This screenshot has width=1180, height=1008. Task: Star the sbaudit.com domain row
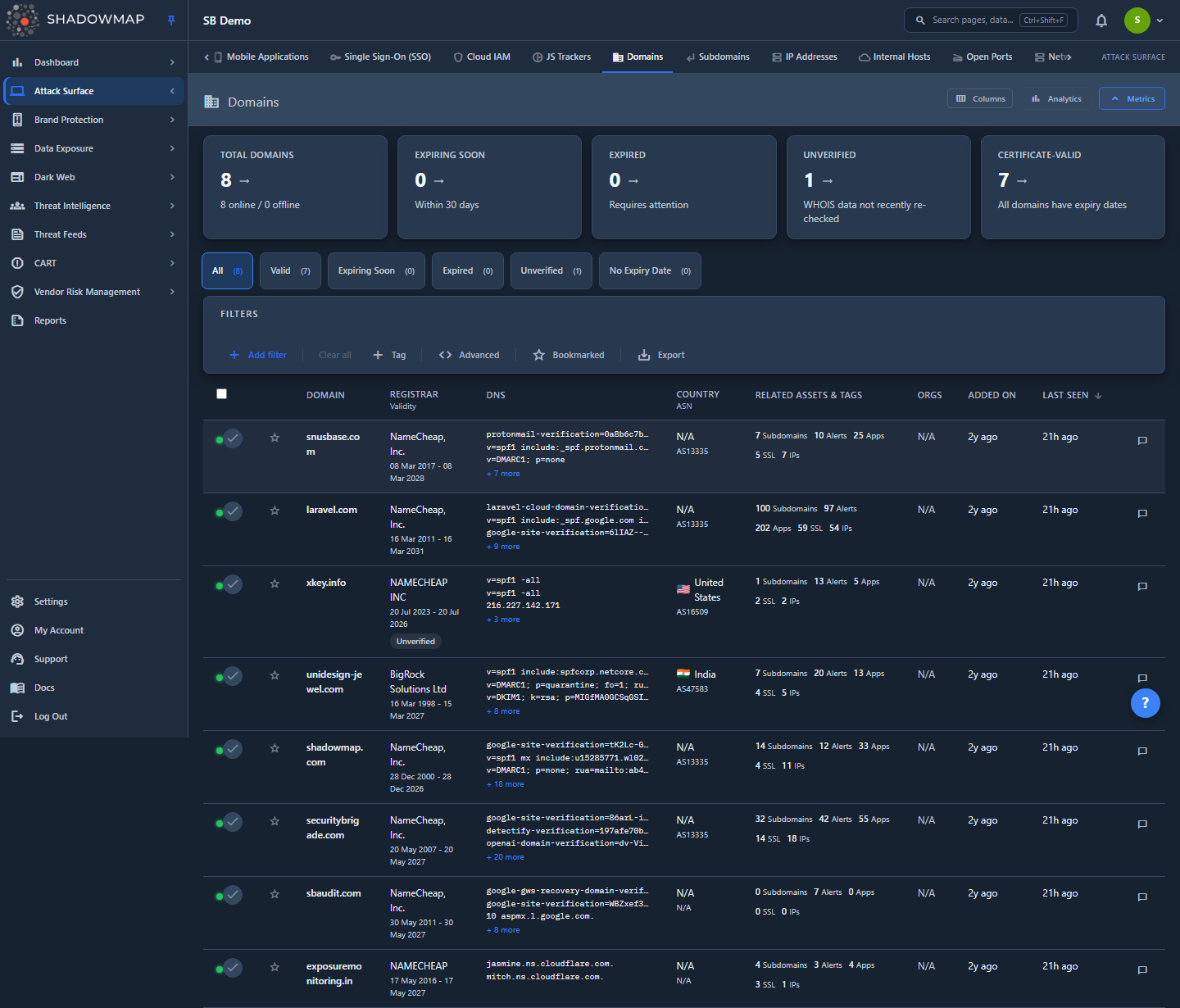point(275,894)
